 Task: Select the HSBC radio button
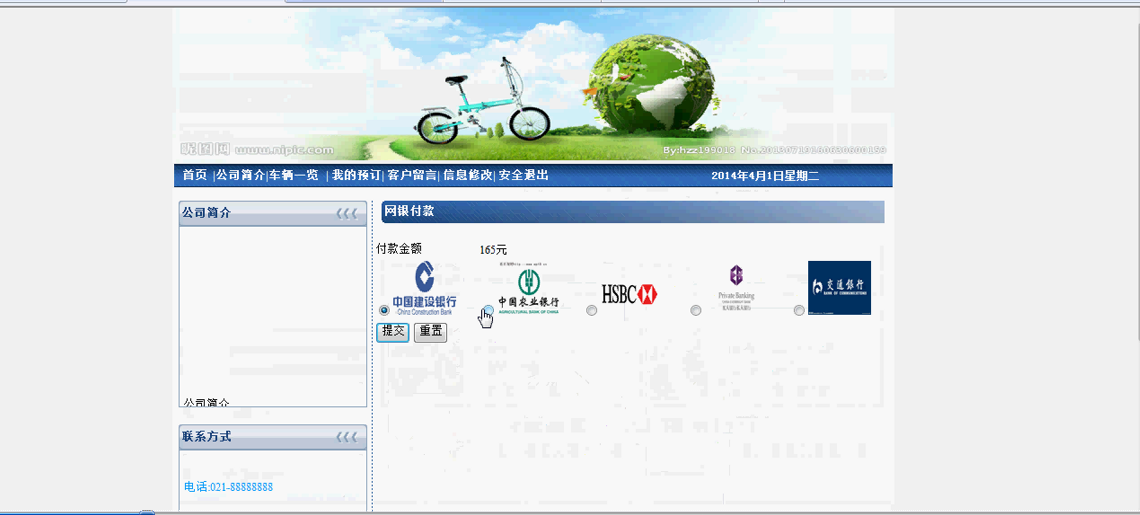[592, 311]
